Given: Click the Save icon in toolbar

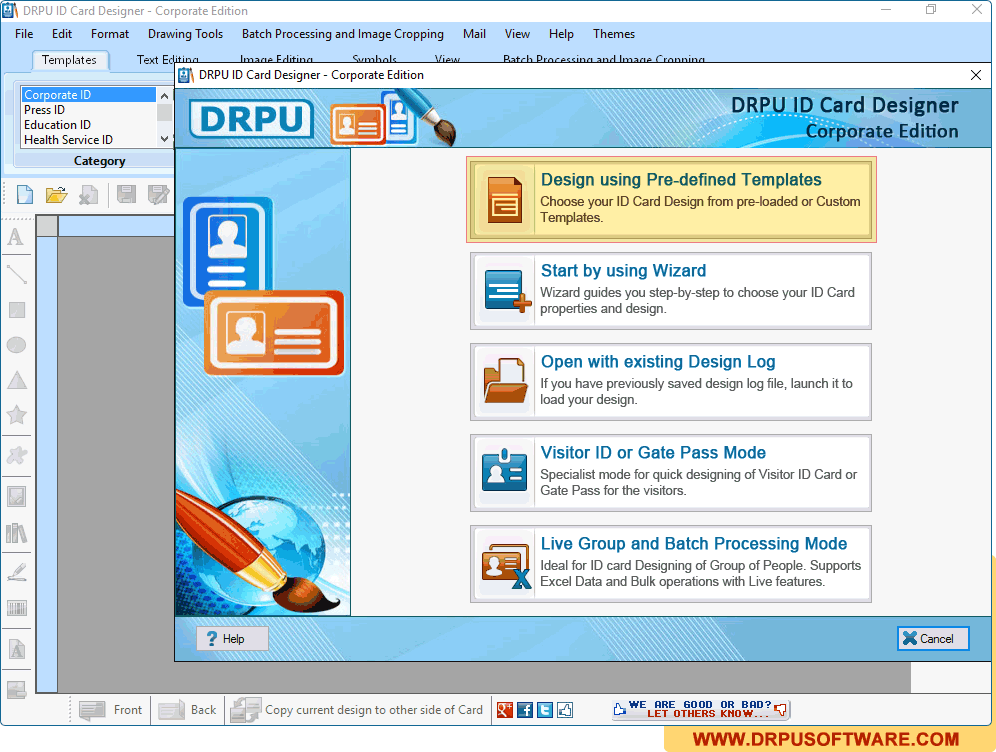Looking at the screenshot, I should click(126, 194).
